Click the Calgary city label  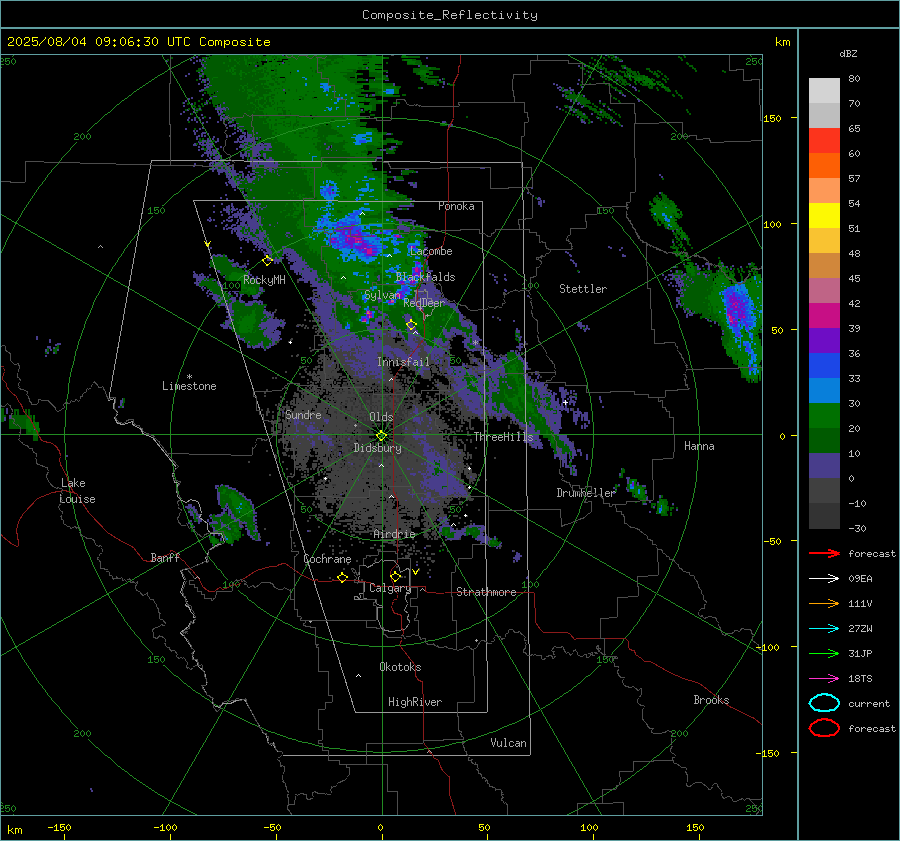coord(390,588)
